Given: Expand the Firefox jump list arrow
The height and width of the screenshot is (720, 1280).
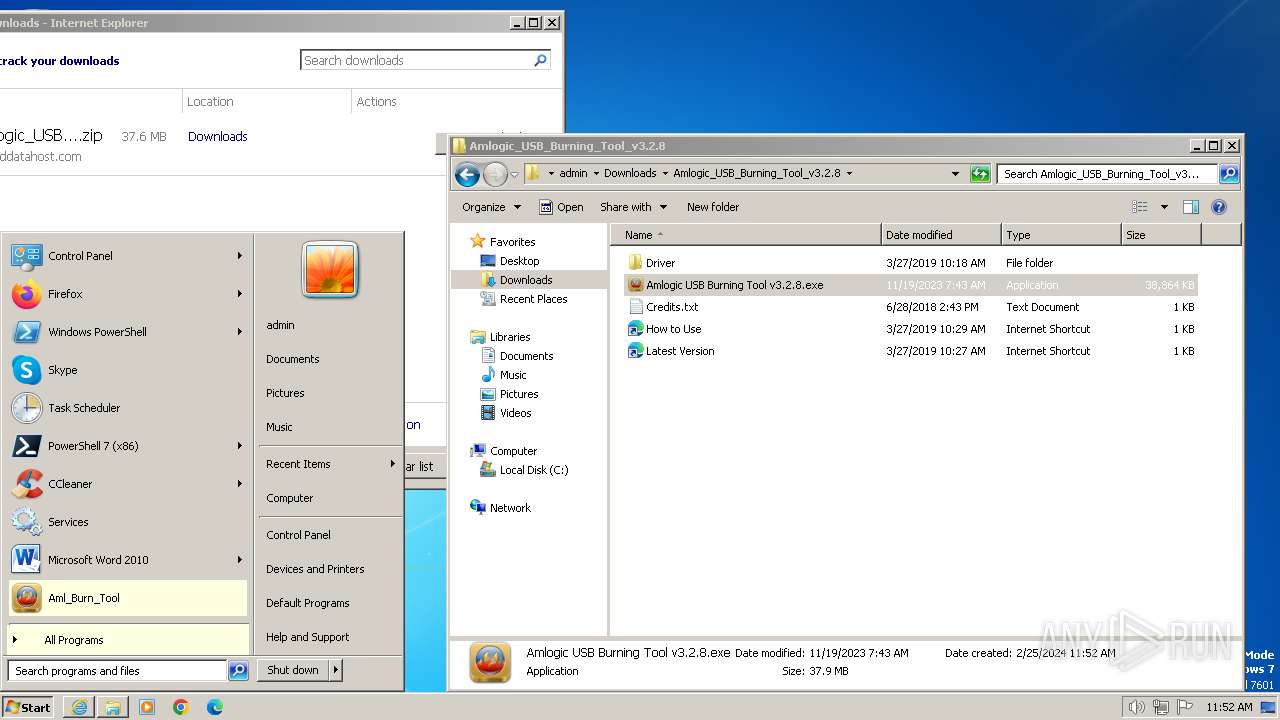Looking at the screenshot, I should (240, 294).
